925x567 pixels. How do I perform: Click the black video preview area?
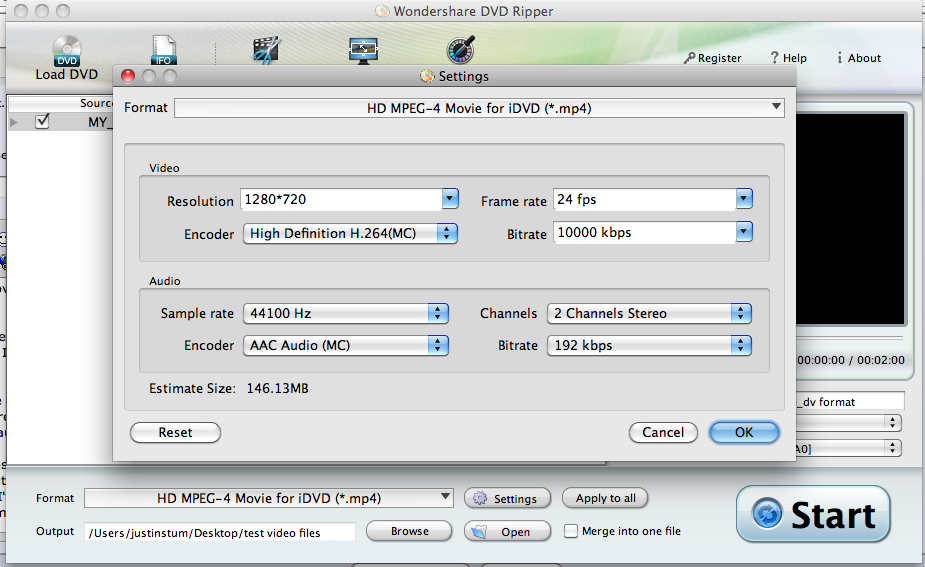[850, 219]
